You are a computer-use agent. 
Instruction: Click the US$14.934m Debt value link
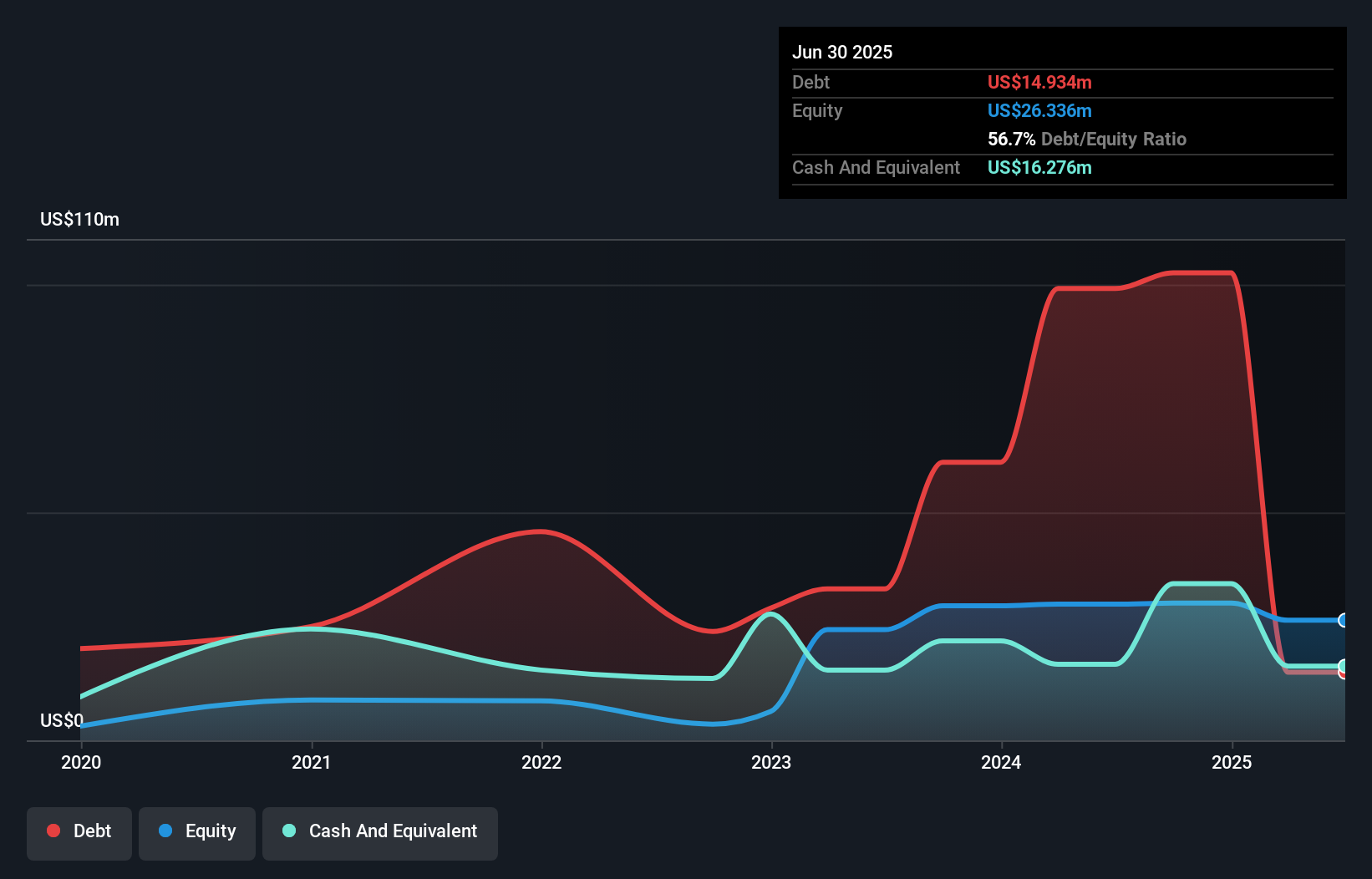pos(1039,82)
